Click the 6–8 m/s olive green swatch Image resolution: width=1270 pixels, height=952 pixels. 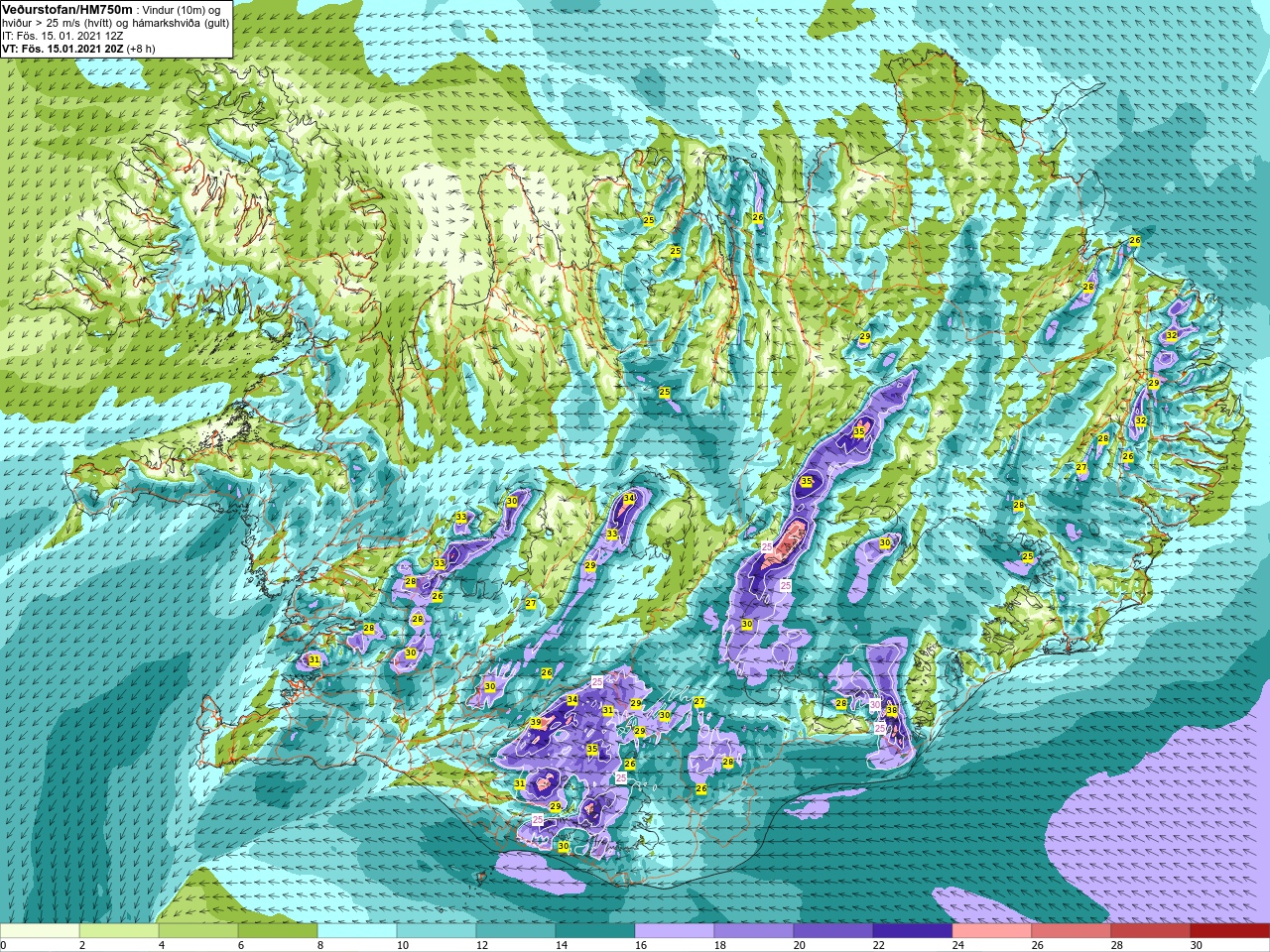(278, 931)
